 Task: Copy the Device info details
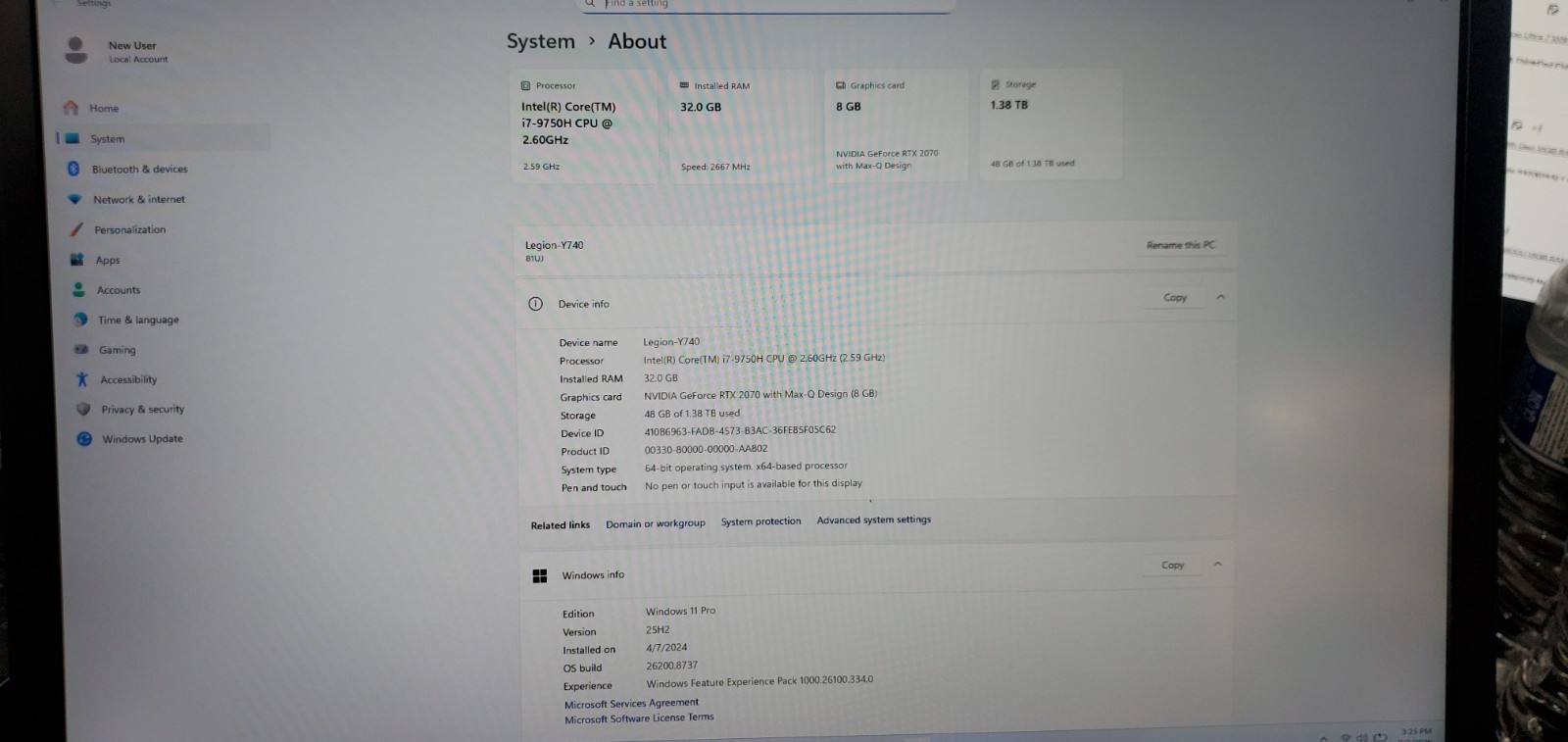1175,297
